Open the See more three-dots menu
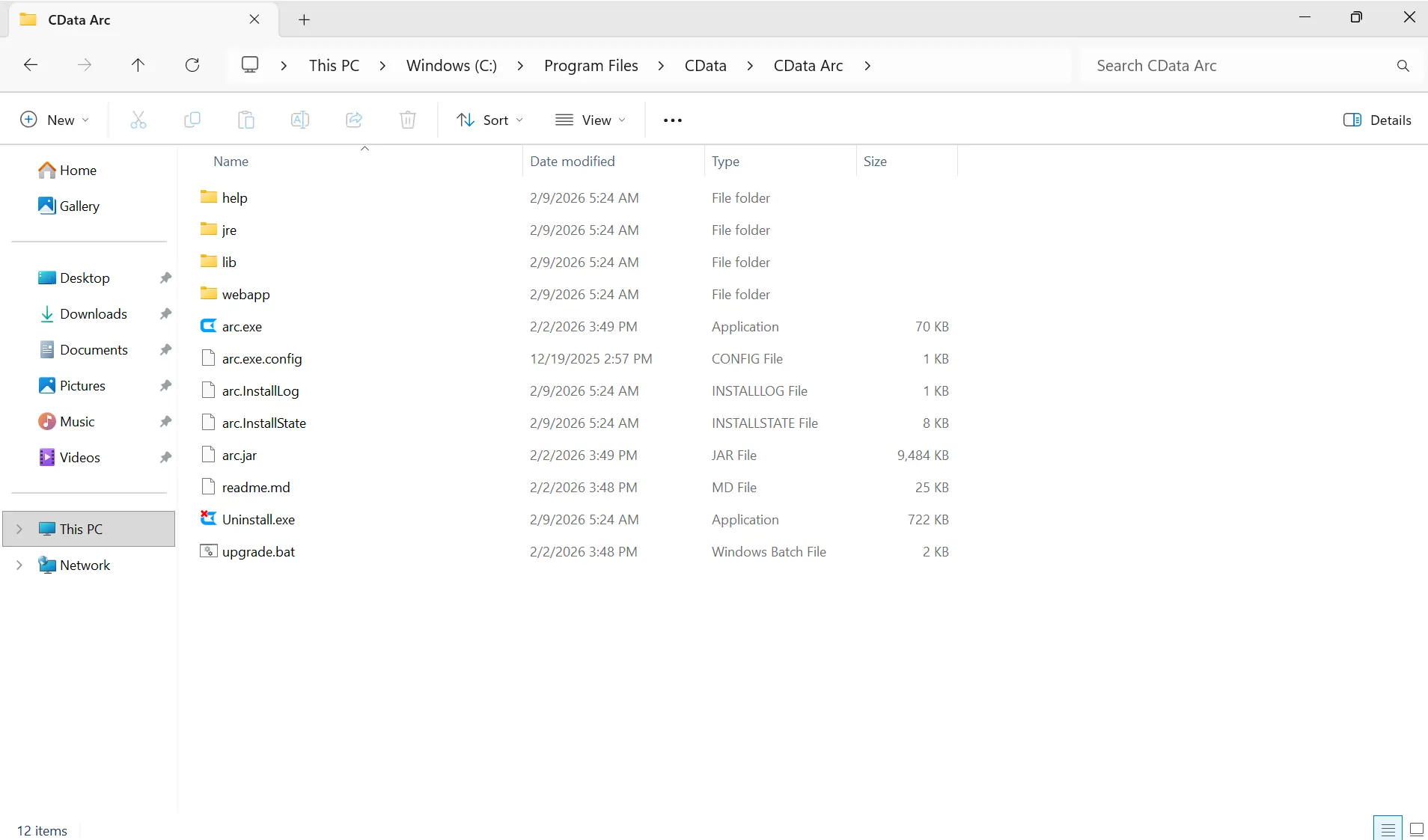 point(672,120)
